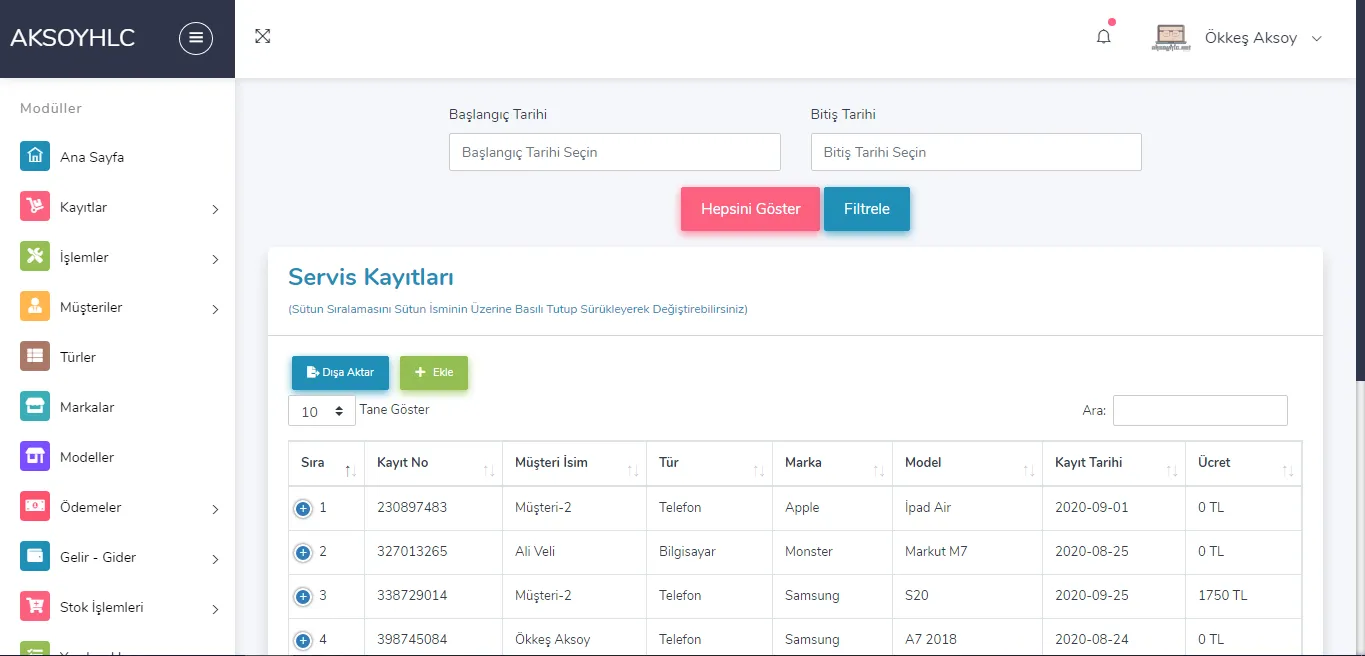Sort by the Kayıt No column arrows
This screenshot has height=656, width=1365.
tap(489, 470)
